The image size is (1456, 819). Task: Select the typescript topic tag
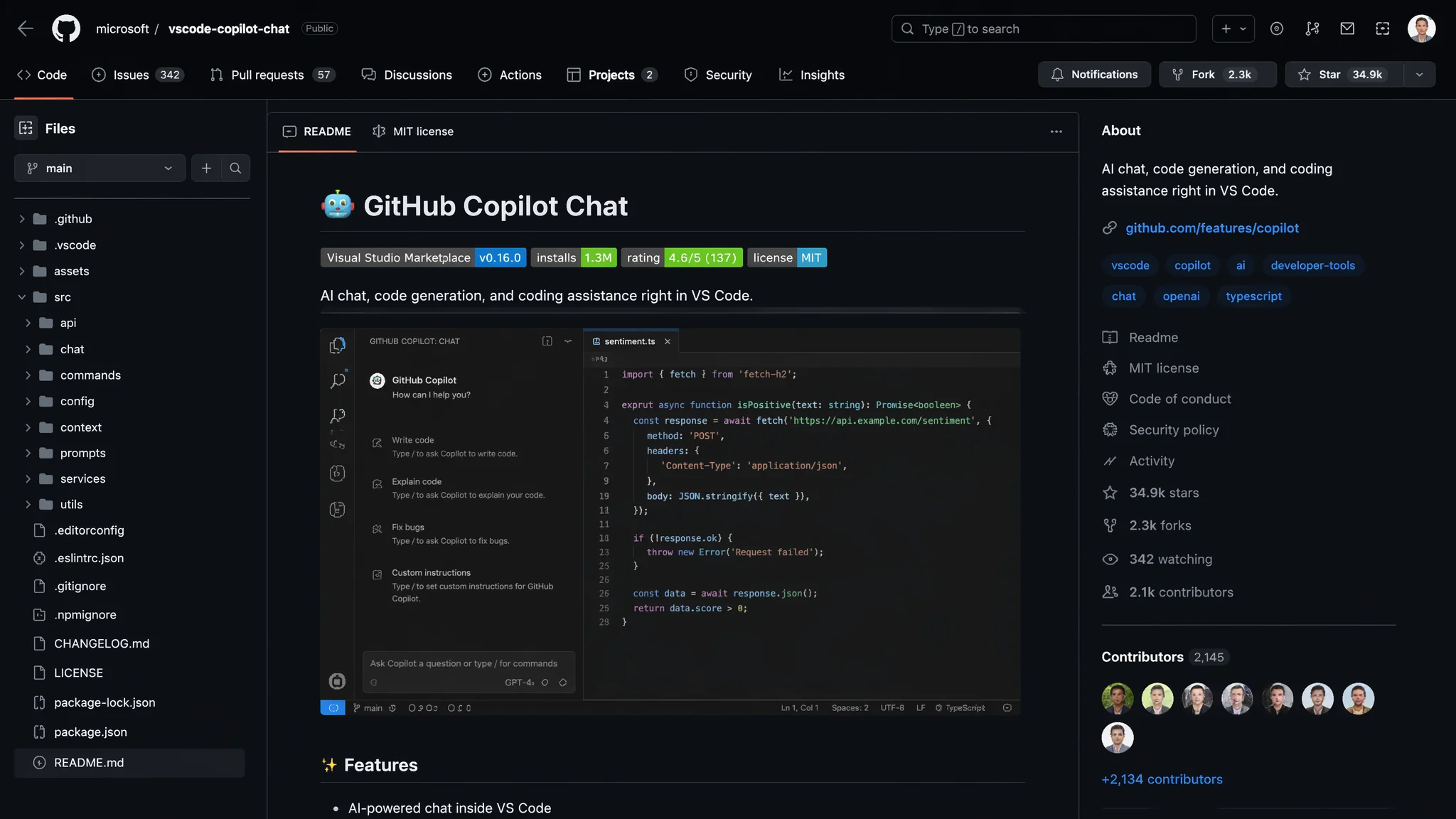pos(1253,296)
